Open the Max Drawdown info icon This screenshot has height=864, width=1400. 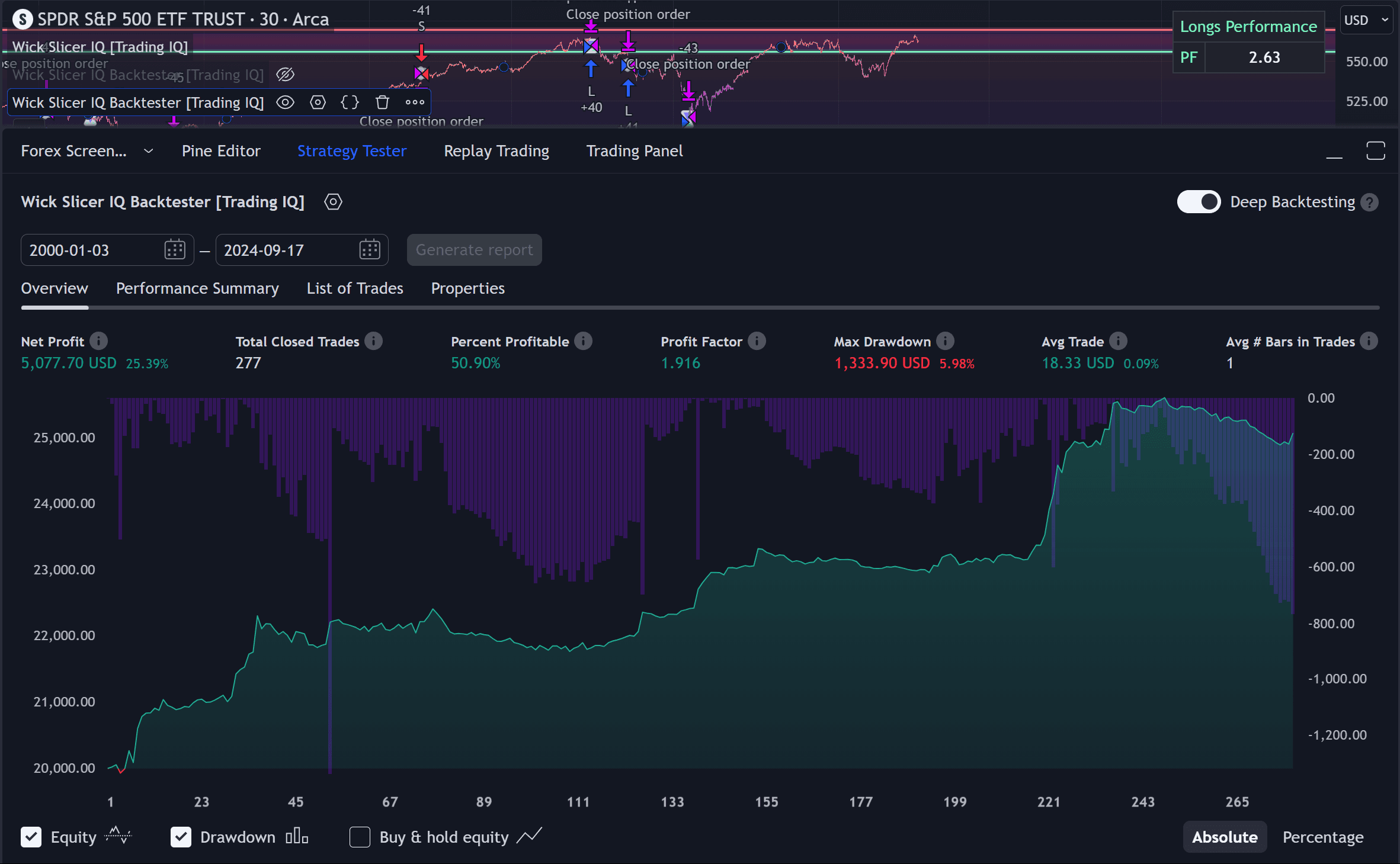point(945,341)
